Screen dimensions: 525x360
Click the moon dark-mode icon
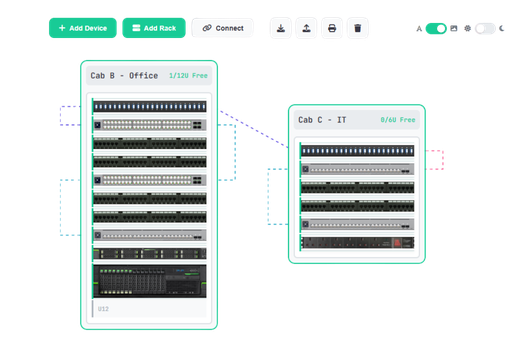(x=502, y=28)
